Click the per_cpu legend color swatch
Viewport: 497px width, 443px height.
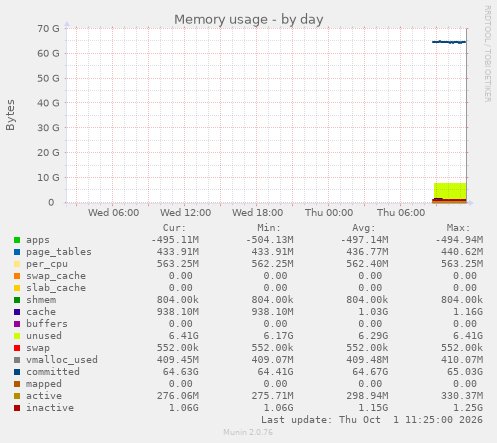[17, 264]
